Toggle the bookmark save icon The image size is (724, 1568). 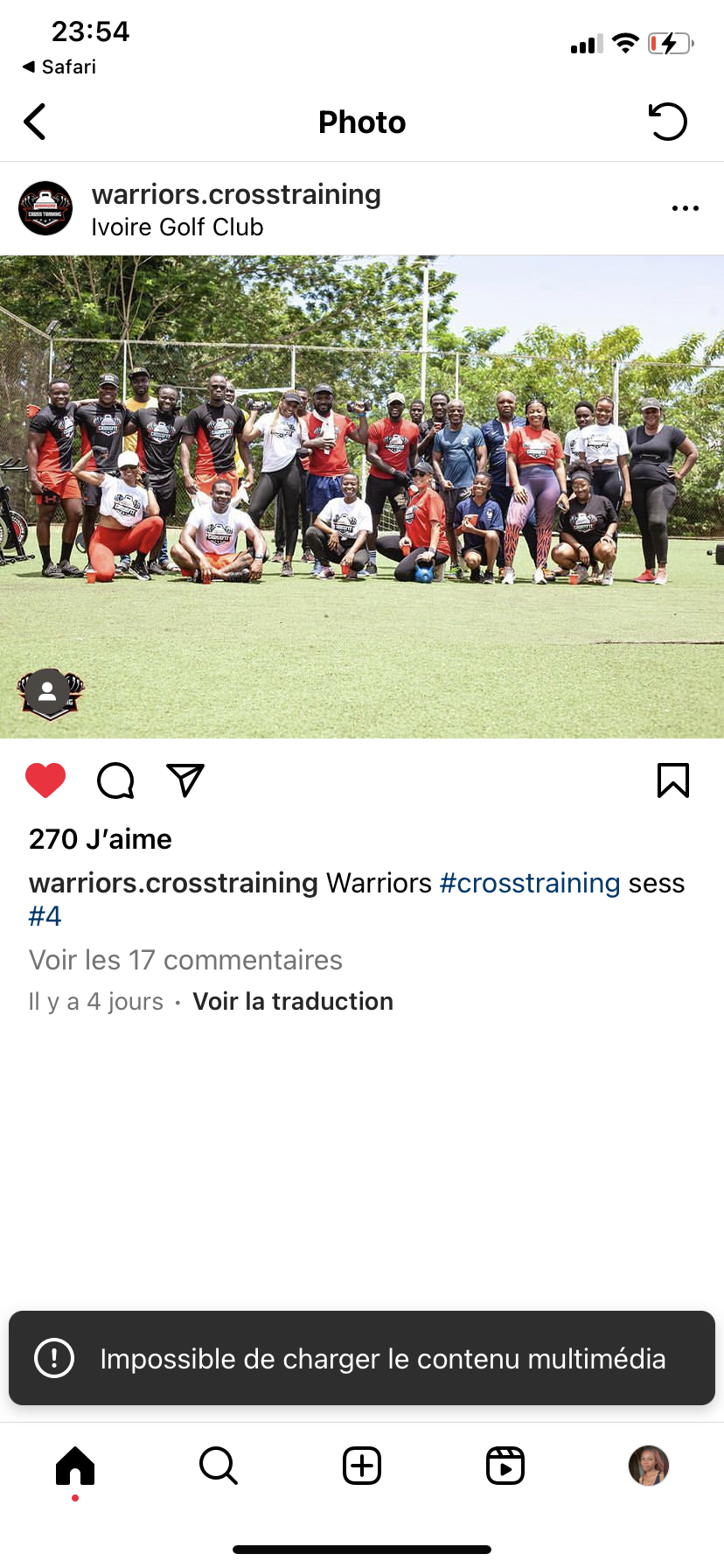tap(673, 780)
